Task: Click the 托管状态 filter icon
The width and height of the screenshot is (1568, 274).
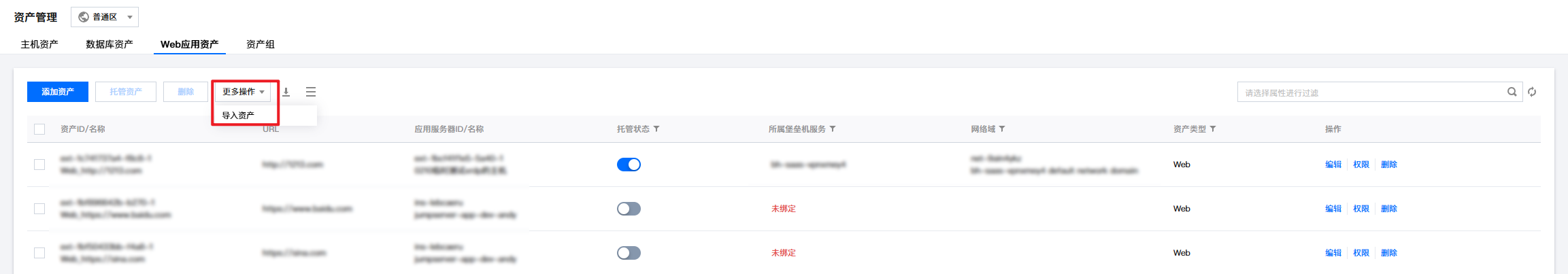Action: click(656, 129)
